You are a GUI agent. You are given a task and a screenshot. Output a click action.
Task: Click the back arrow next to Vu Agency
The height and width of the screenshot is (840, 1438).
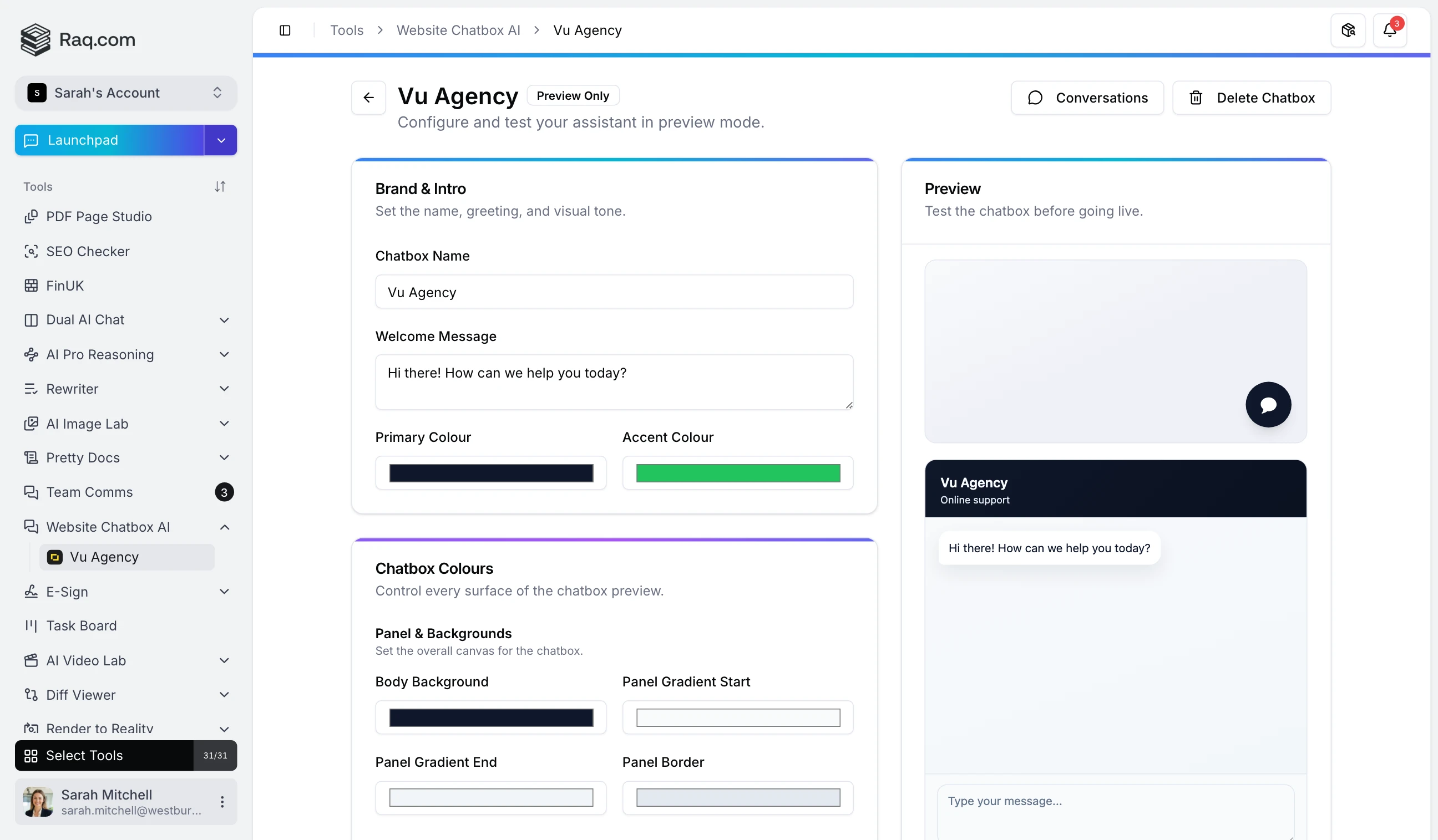368,97
